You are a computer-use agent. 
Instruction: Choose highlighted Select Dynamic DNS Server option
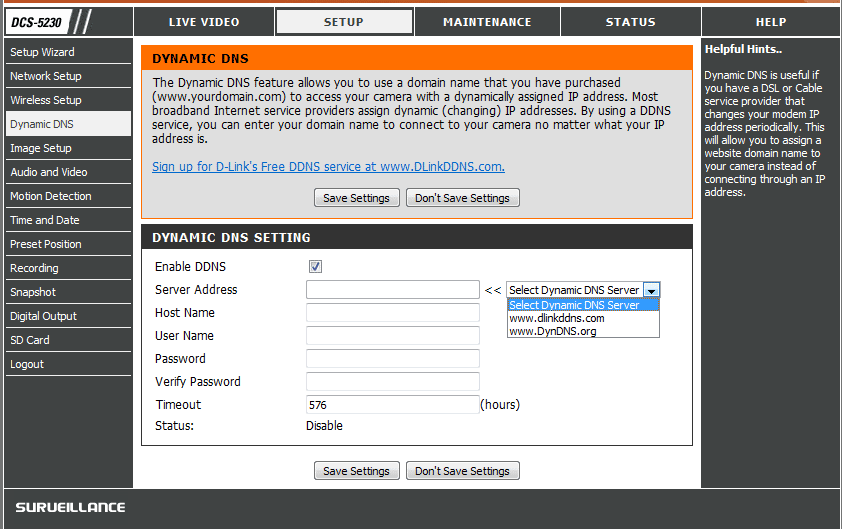pyautogui.click(x=583, y=305)
